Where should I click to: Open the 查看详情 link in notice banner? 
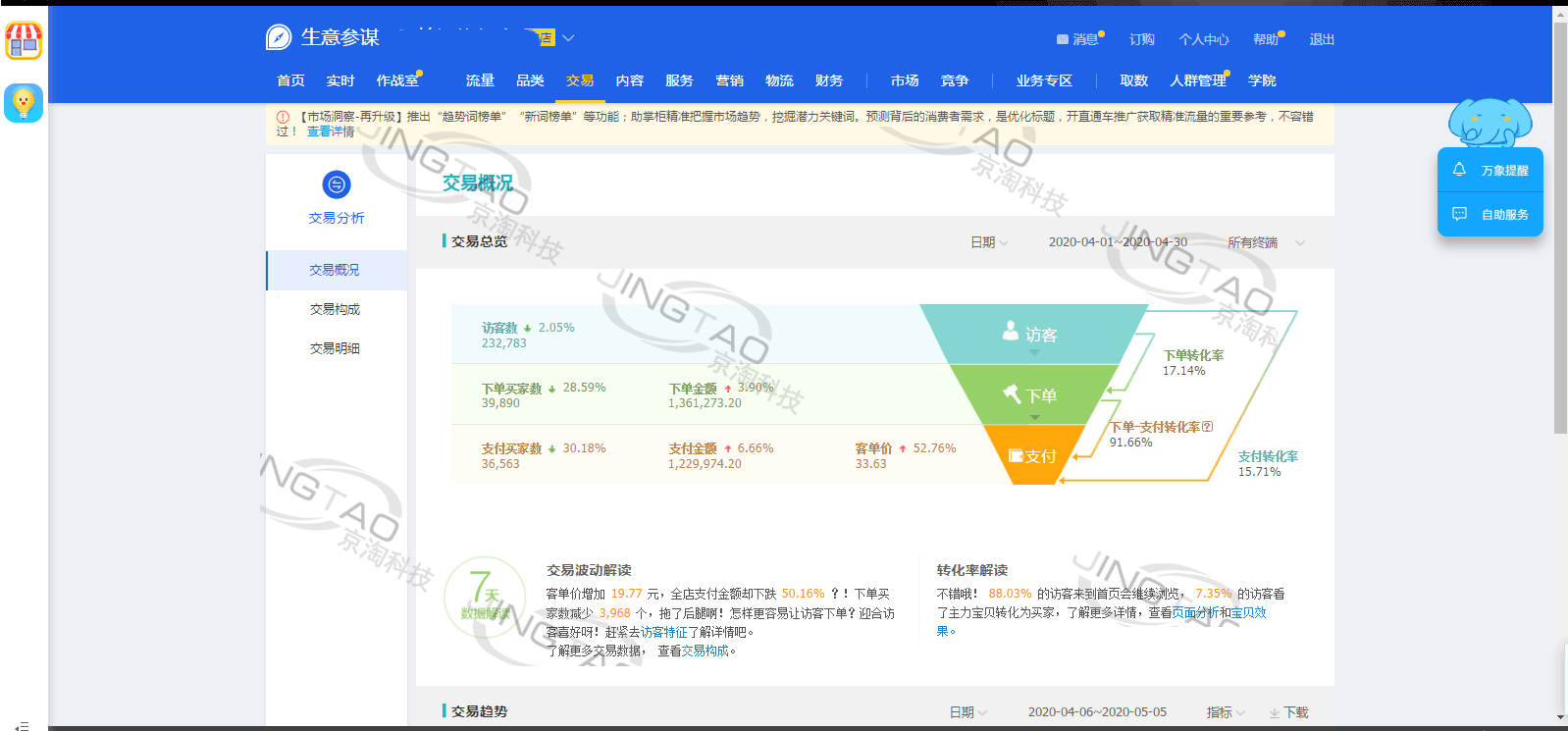331,131
